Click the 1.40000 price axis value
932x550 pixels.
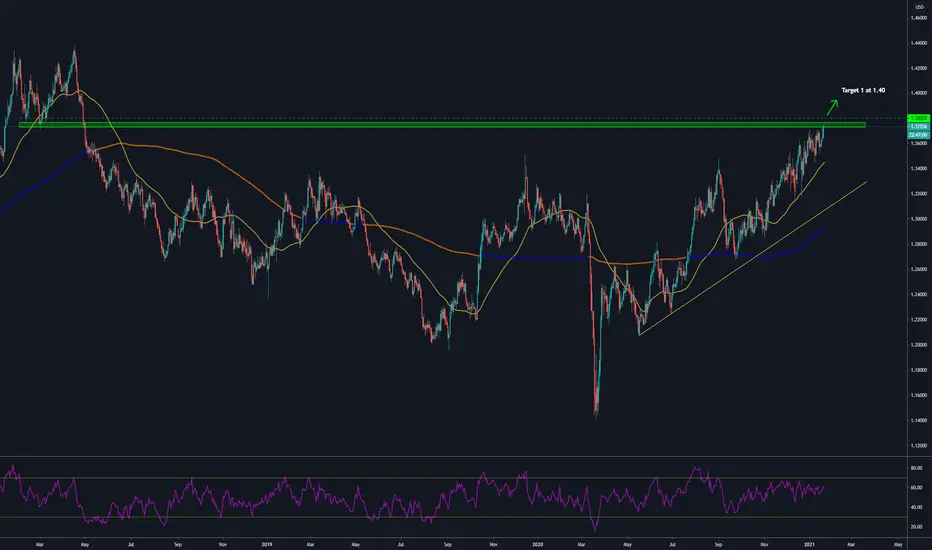pos(919,93)
